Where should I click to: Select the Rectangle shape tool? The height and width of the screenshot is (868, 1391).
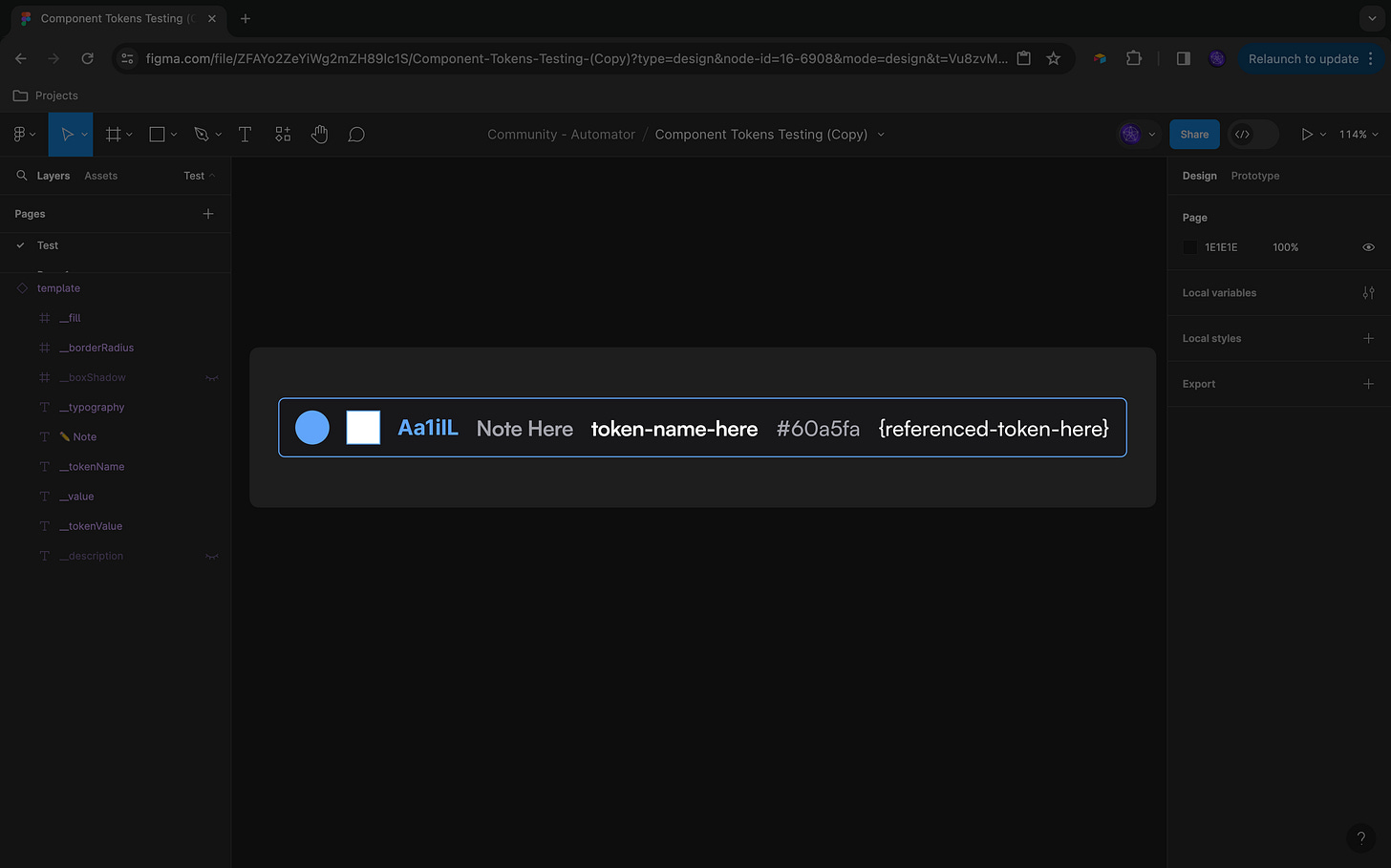[x=158, y=135]
